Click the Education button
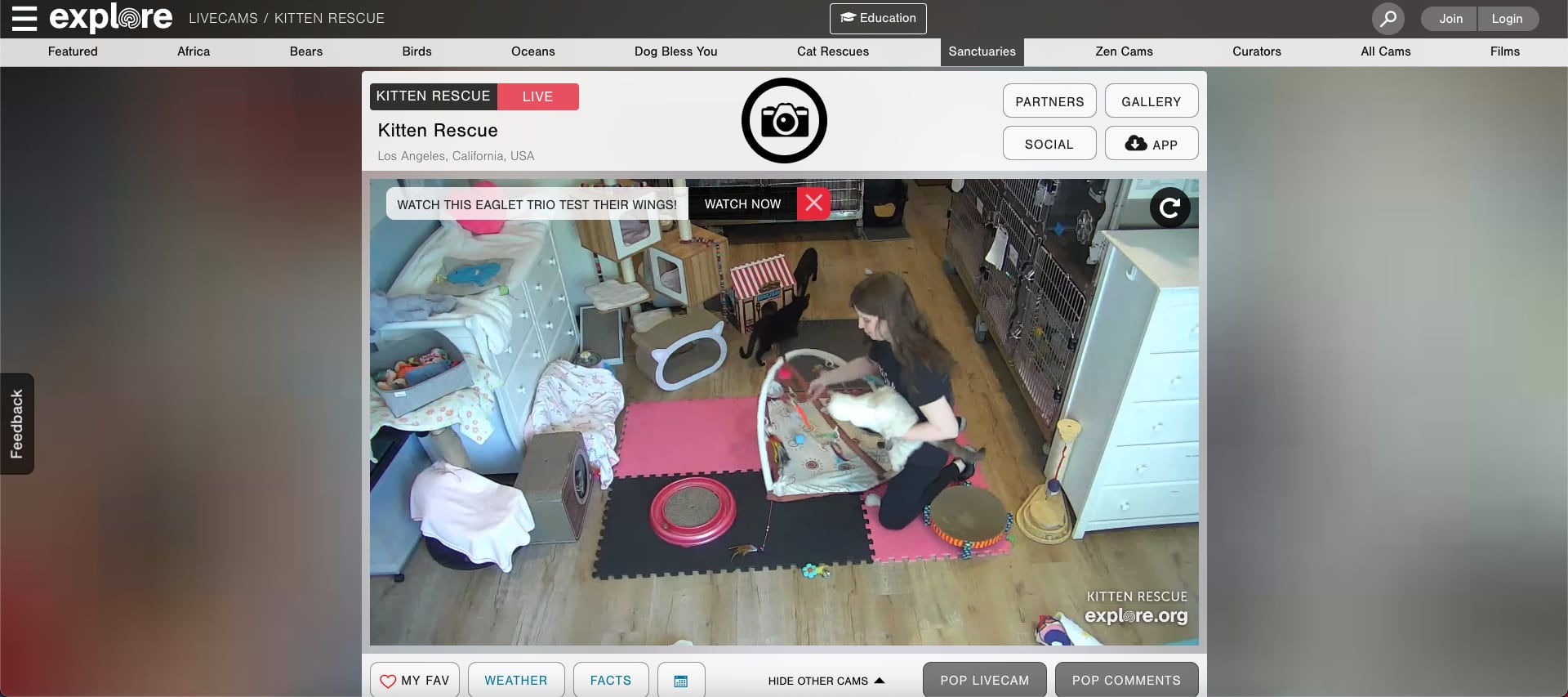This screenshot has height=697, width=1568. (878, 18)
